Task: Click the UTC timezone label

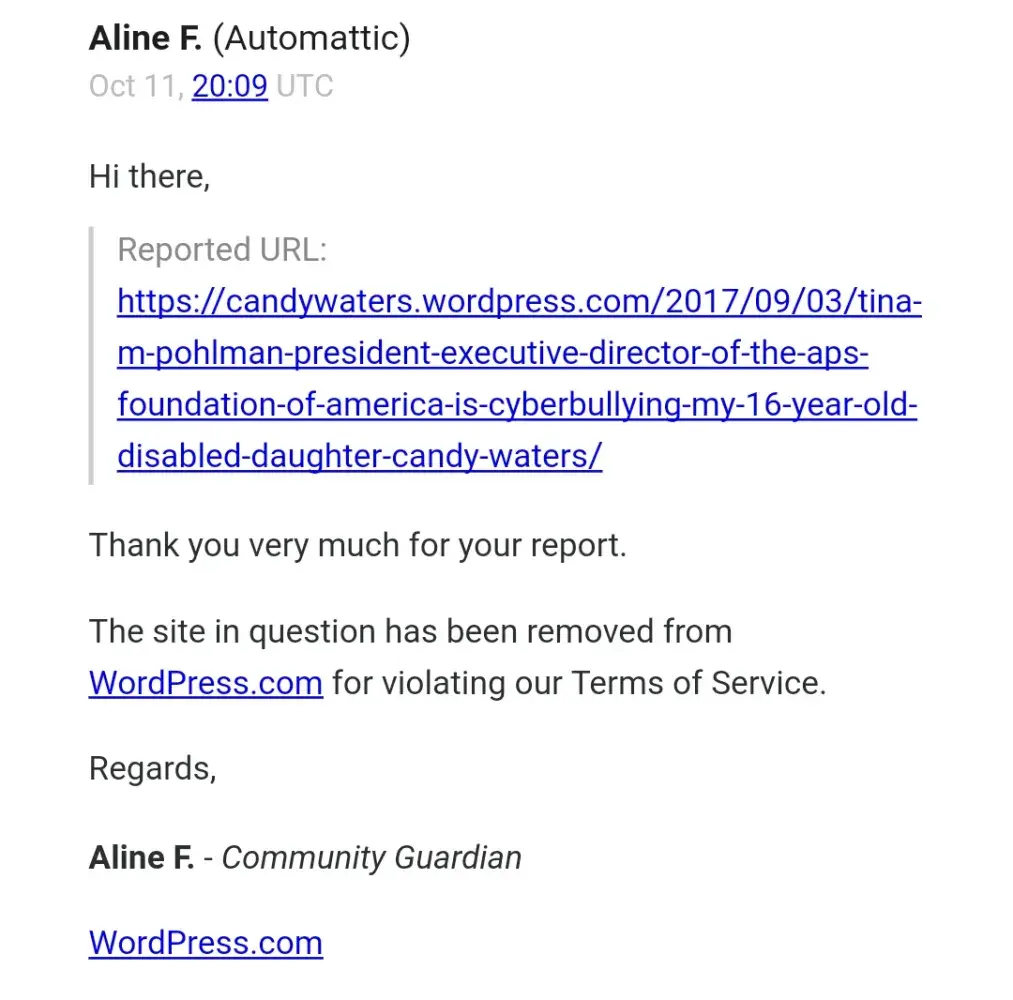Action: pos(304,86)
